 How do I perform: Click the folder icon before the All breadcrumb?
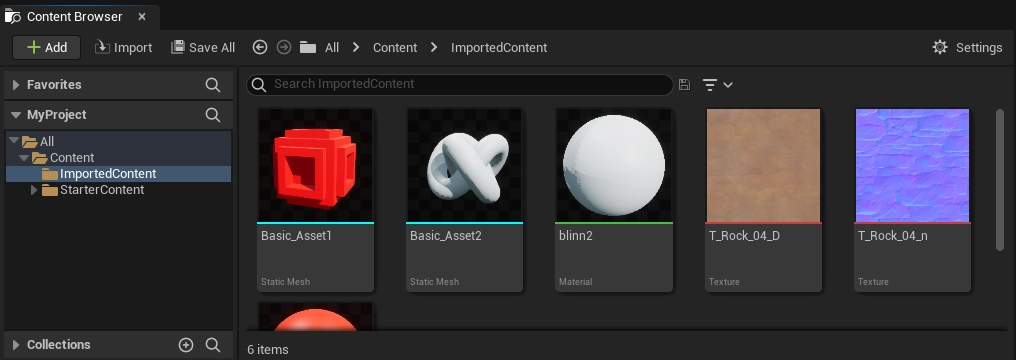coord(308,47)
